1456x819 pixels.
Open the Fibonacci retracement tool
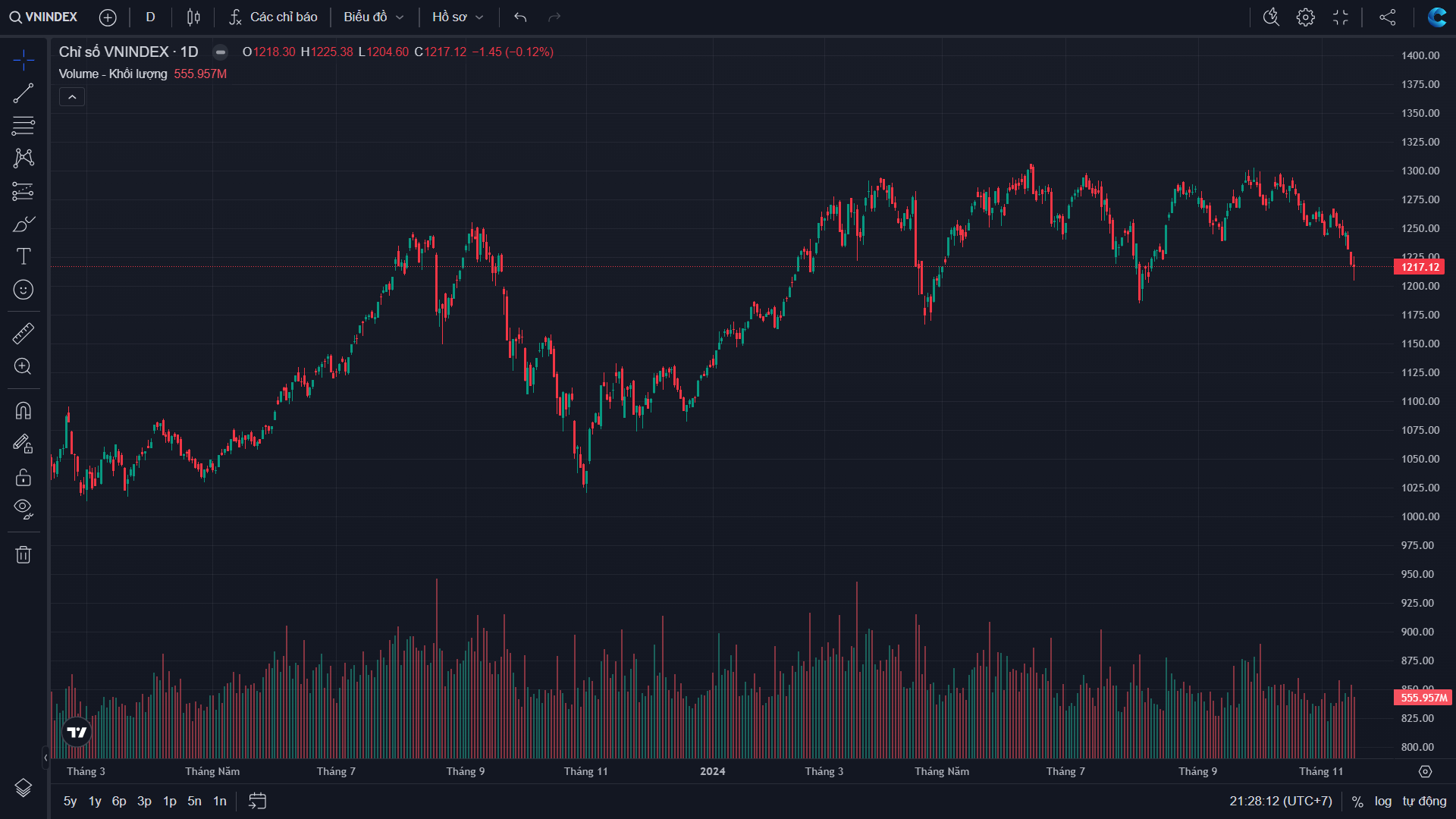coord(24,125)
